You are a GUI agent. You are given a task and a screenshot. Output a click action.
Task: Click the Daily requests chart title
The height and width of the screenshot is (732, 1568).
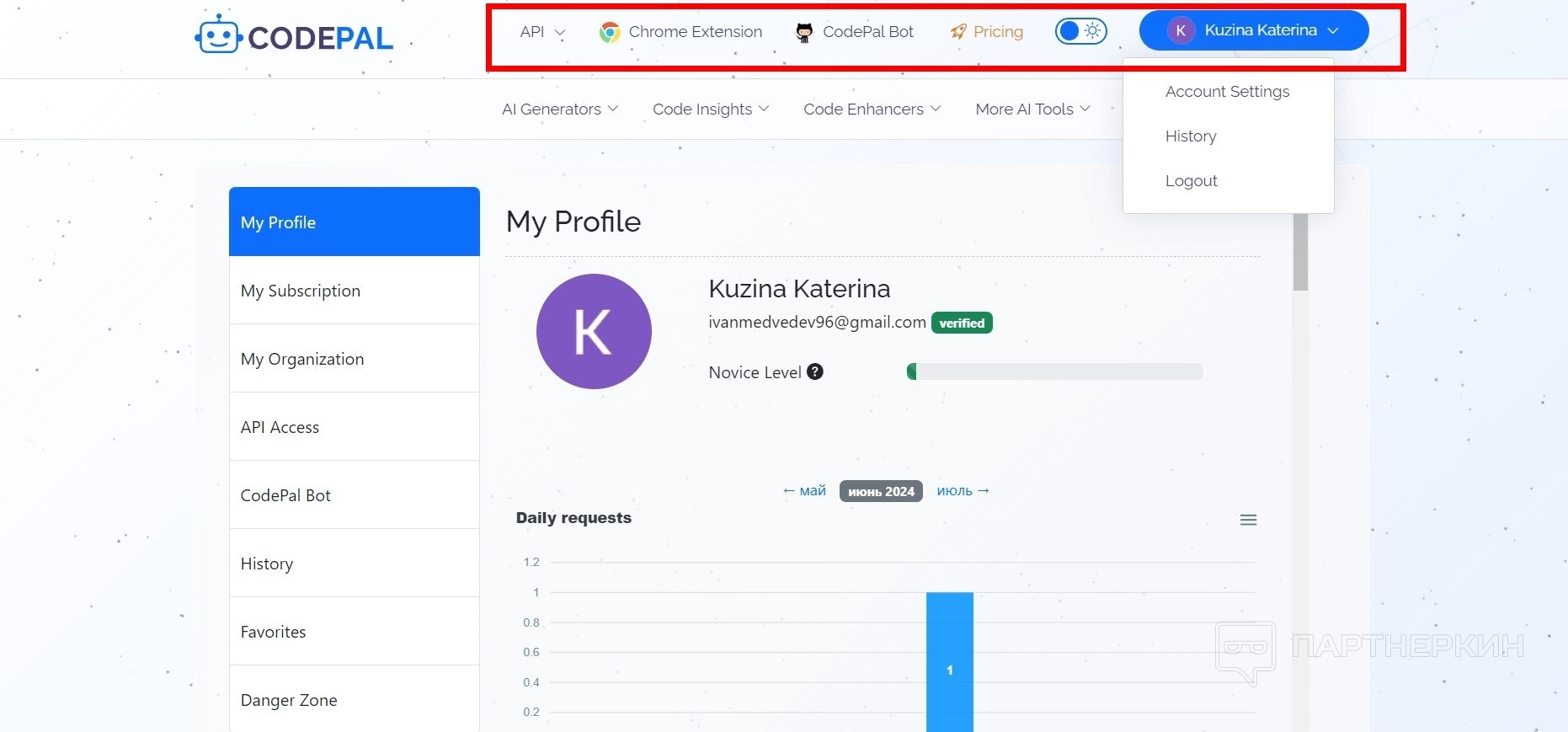573,518
